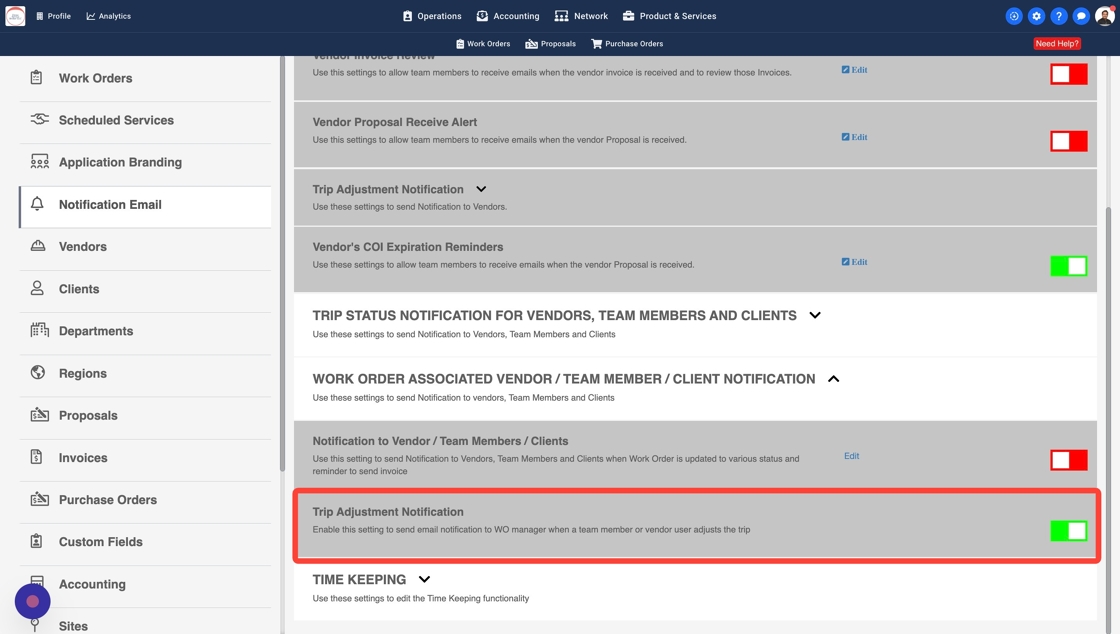The width and height of the screenshot is (1120, 634).
Task: Select Sites in the sidebar
Action: tap(146, 623)
